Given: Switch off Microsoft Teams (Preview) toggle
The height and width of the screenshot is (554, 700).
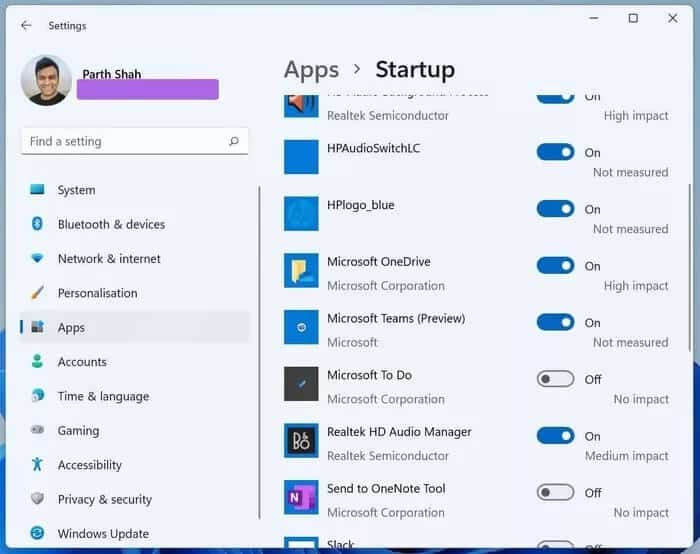Looking at the screenshot, I should coord(555,322).
